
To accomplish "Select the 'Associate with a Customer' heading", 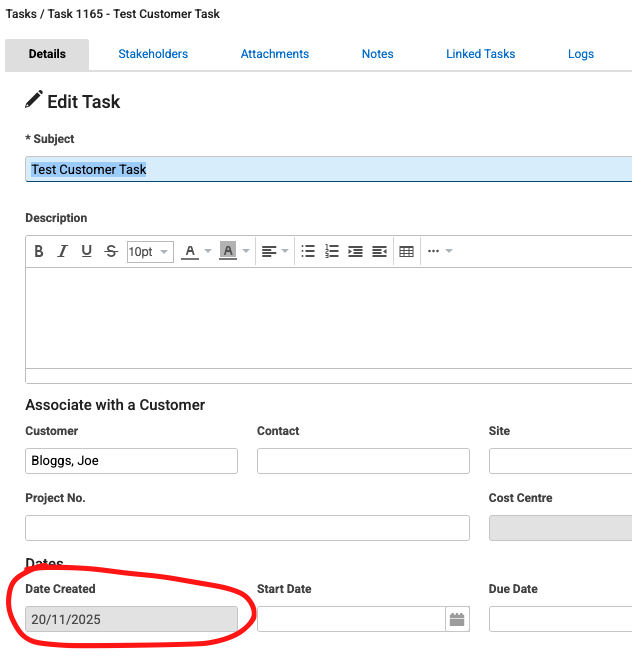I will (115, 405).
